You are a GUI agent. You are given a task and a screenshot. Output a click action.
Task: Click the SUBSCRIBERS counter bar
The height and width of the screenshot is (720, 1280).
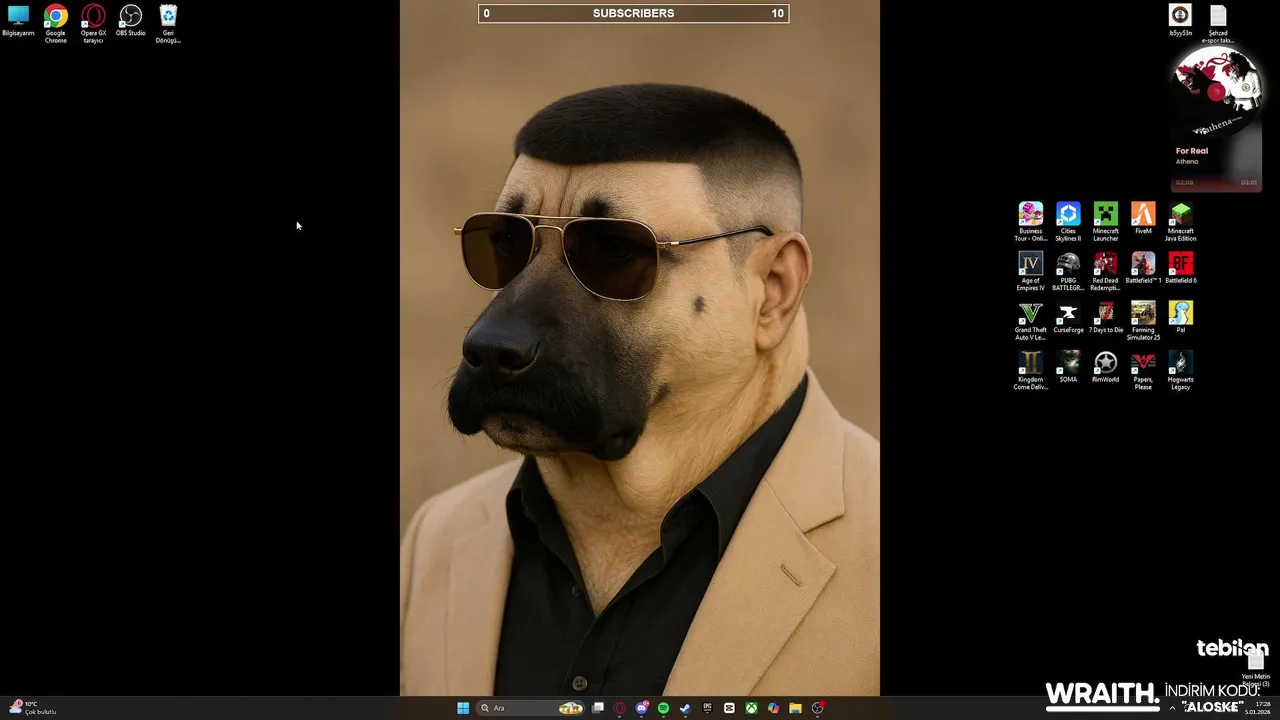coord(633,13)
